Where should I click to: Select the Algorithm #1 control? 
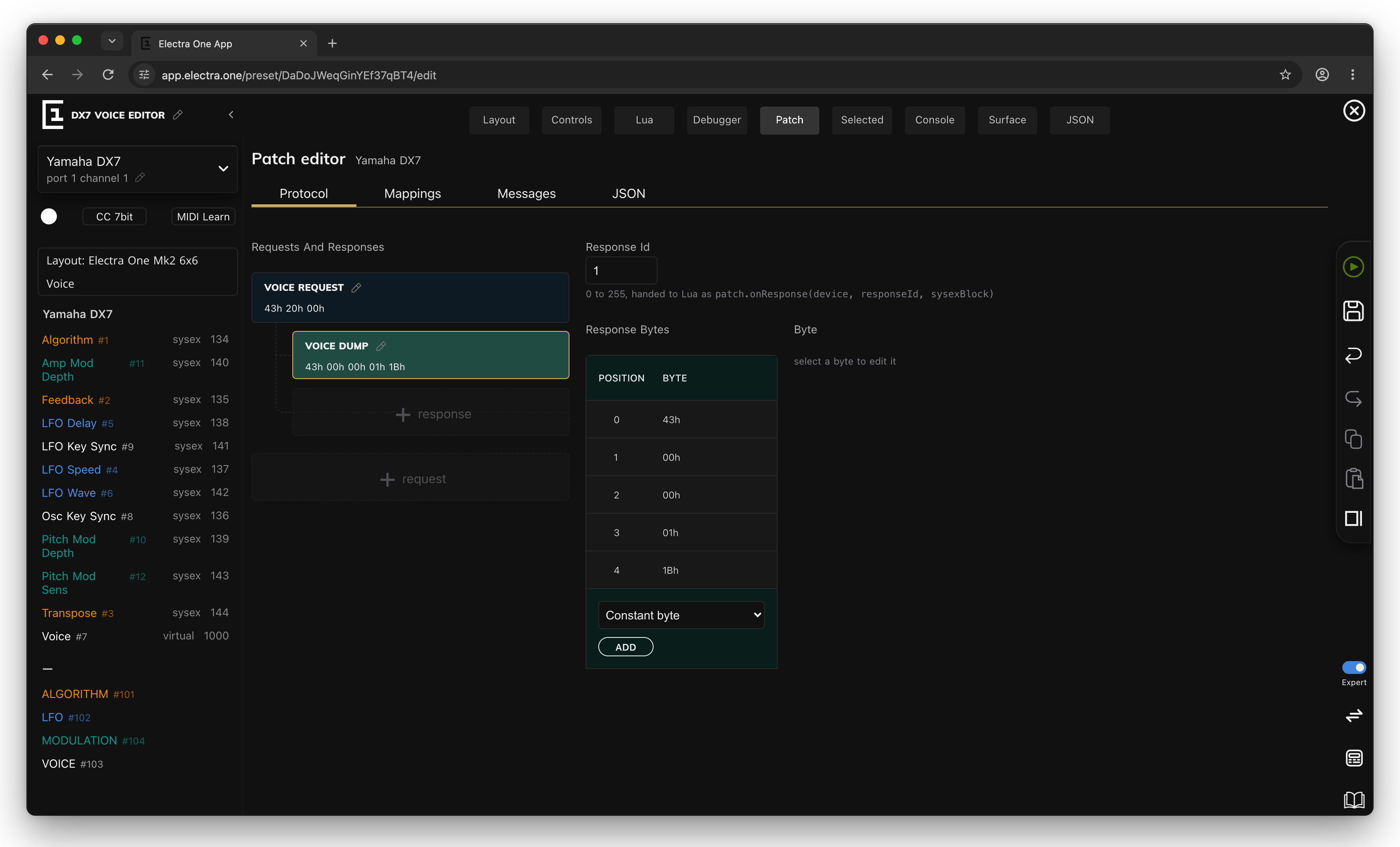[135, 339]
